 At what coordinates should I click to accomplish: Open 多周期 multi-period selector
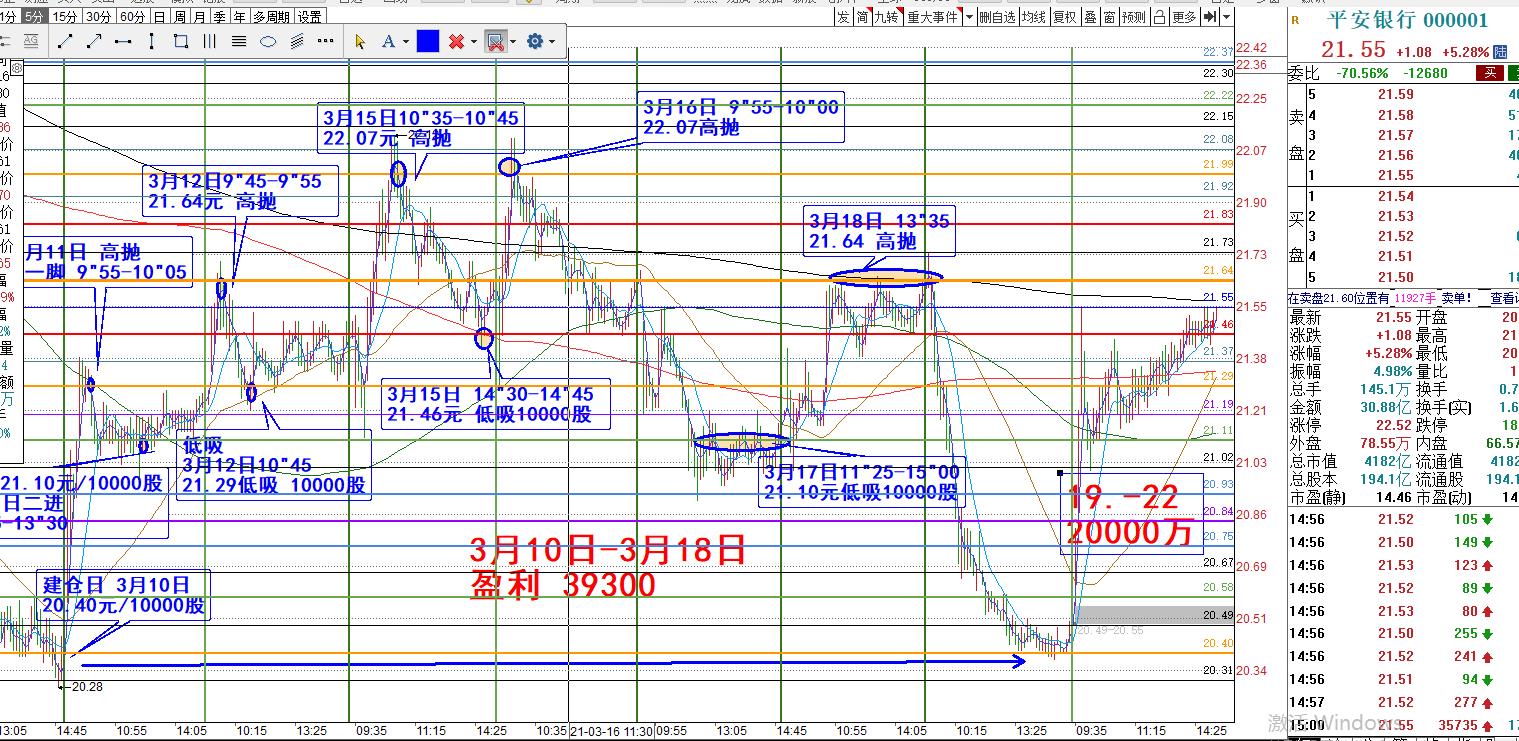click(272, 17)
